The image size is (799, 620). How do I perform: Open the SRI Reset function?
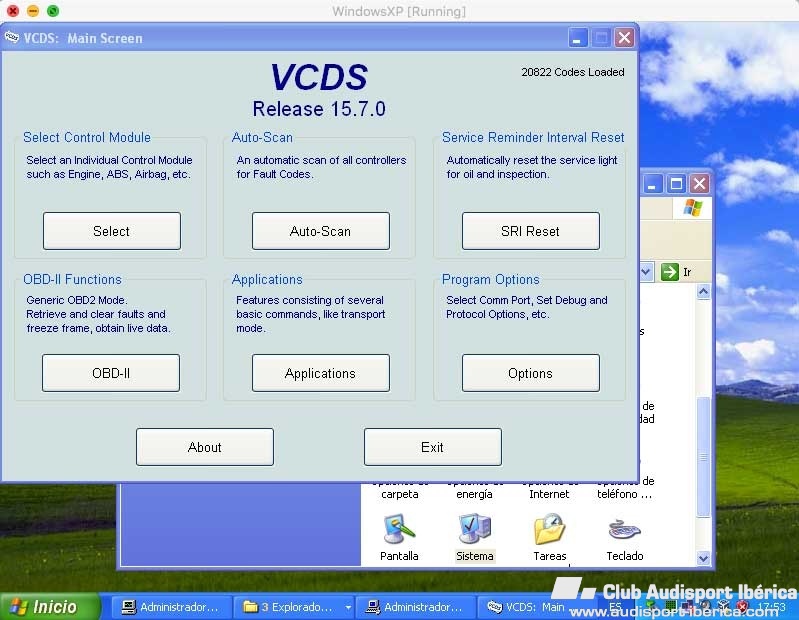click(530, 231)
